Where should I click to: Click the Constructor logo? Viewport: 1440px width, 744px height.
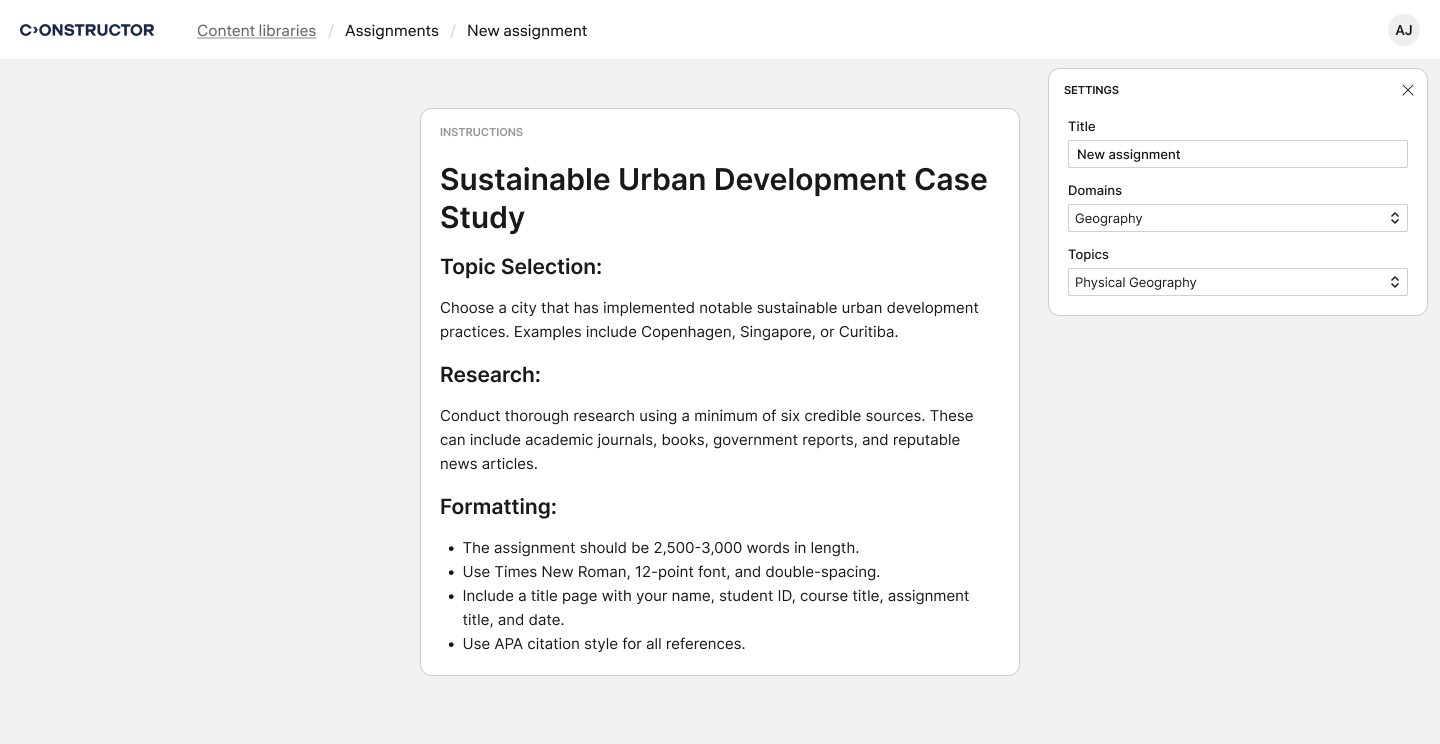pyautogui.click(x=87, y=30)
